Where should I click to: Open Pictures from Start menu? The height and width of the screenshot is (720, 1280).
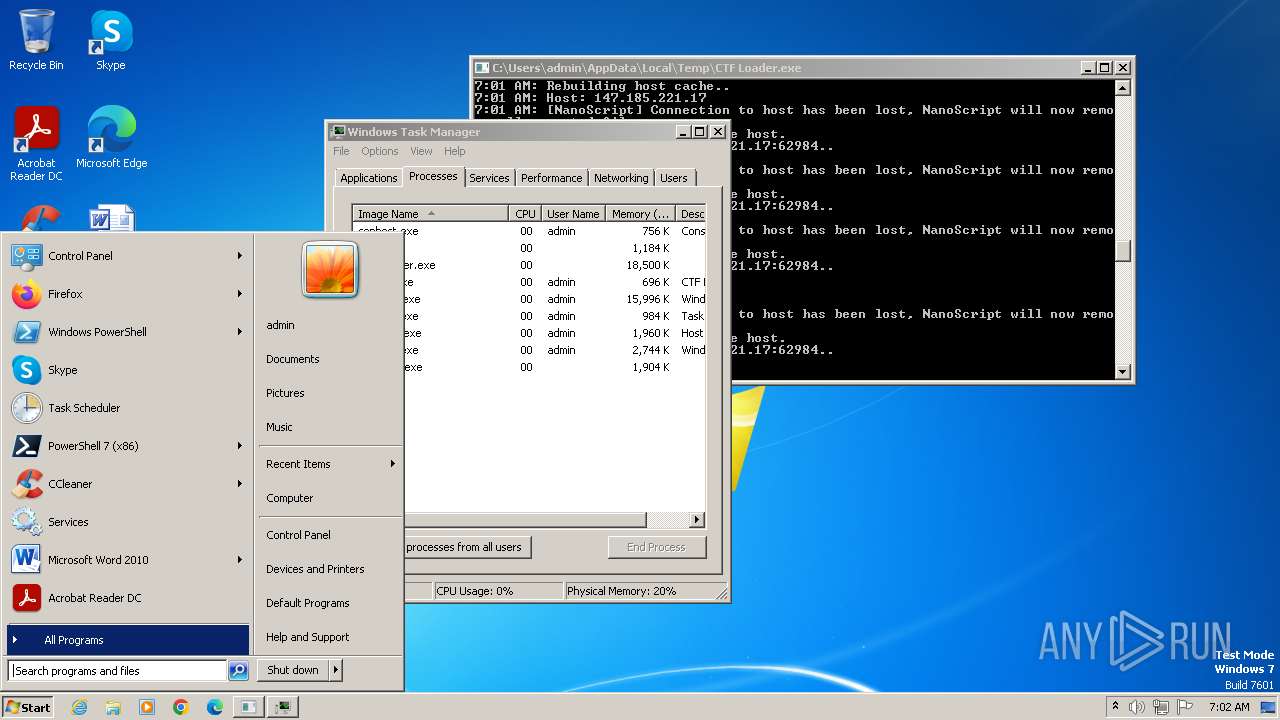tap(330, 393)
